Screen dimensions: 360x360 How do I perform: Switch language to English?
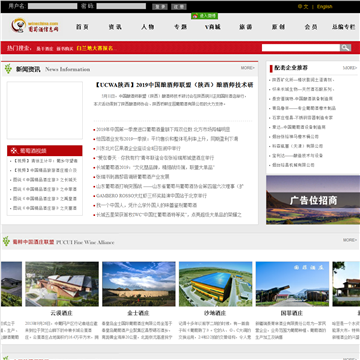click(x=324, y=7)
